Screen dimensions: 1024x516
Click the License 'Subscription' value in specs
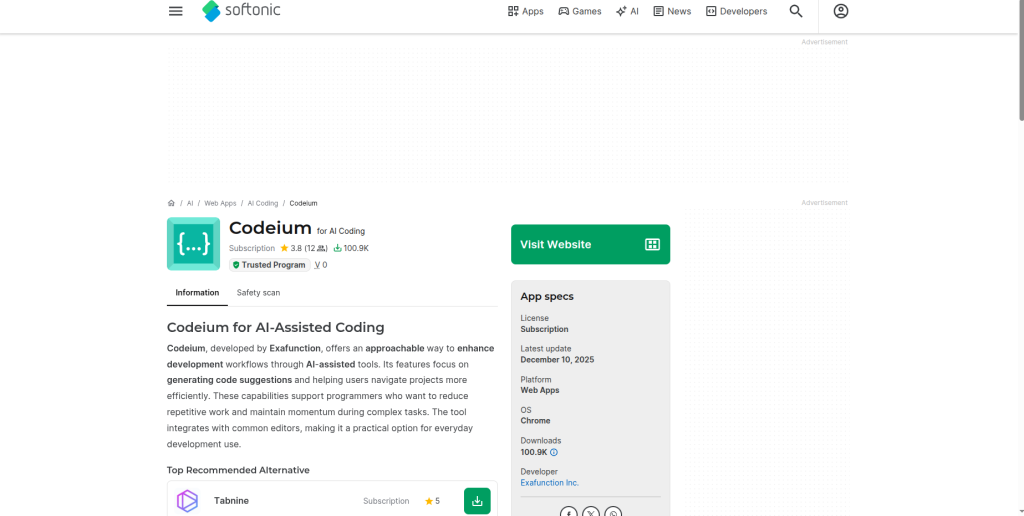tap(545, 329)
